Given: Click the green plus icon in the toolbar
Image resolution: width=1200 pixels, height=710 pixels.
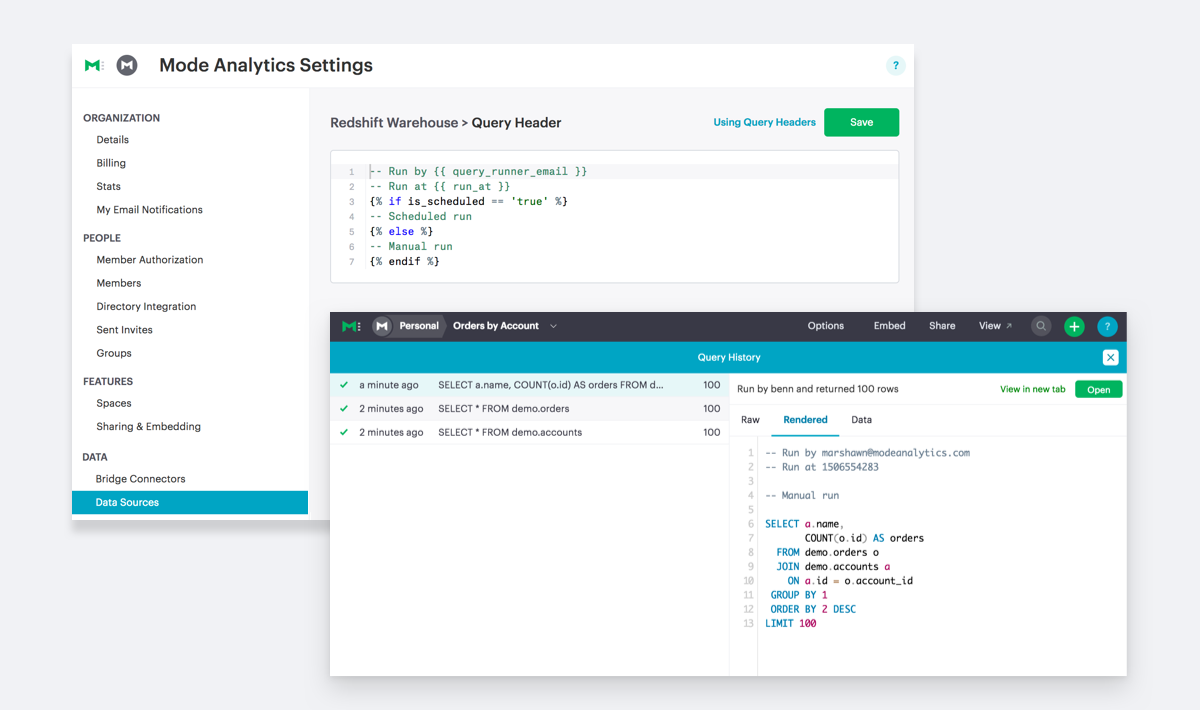Looking at the screenshot, I should [x=1074, y=326].
